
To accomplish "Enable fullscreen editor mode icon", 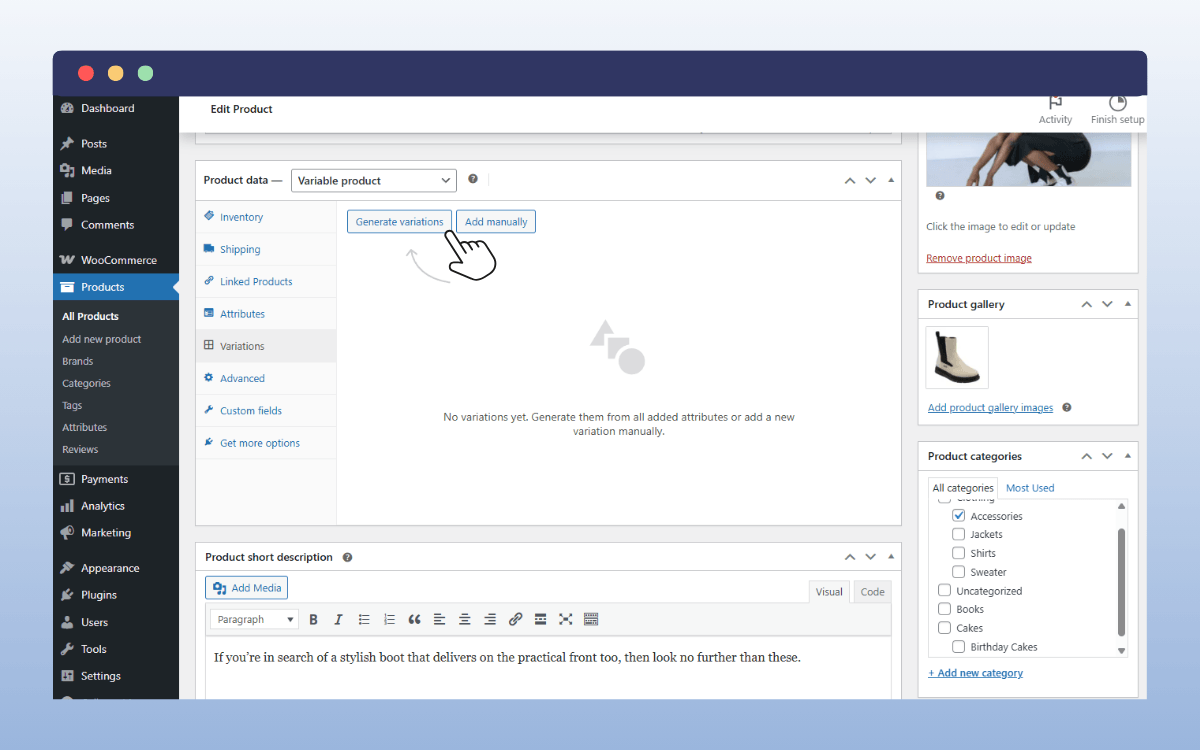I will click(x=565, y=620).
